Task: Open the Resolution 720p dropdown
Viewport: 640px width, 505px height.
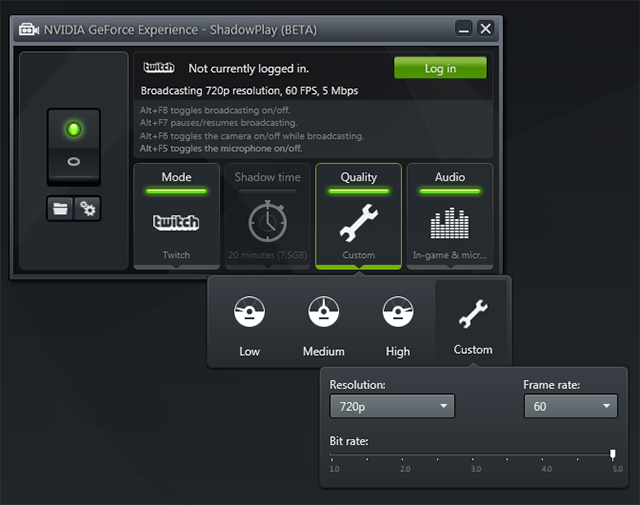Action: click(392, 406)
